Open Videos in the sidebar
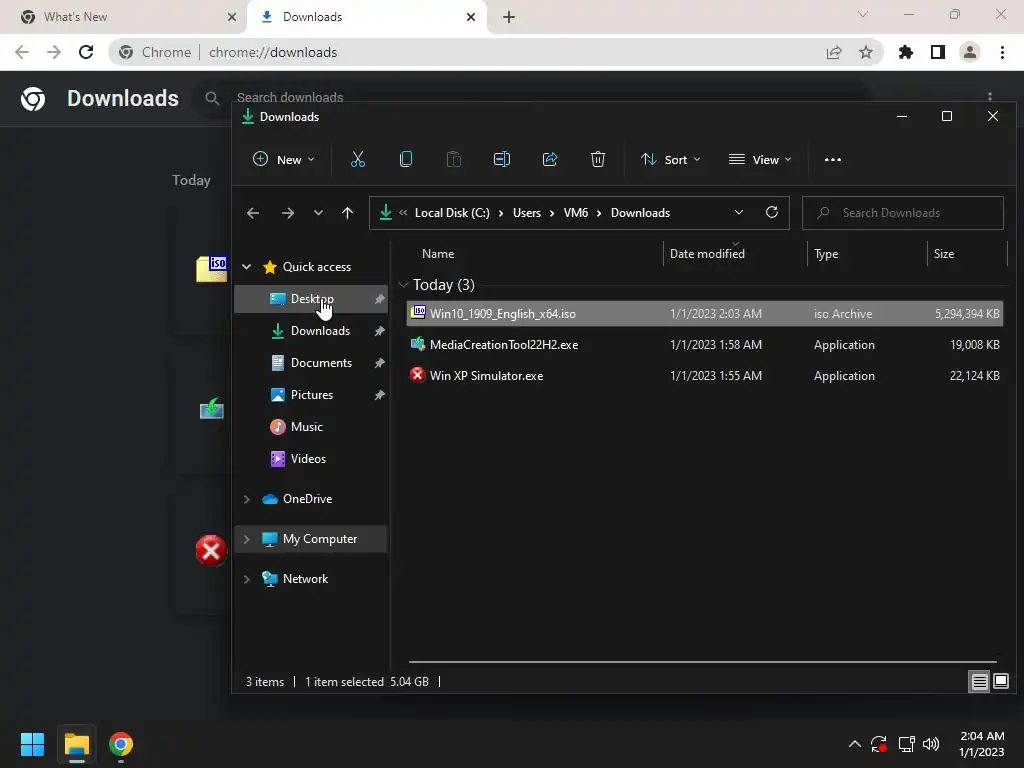Image resolution: width=1024 pixels, height=768 pixels. pos(311,459)
